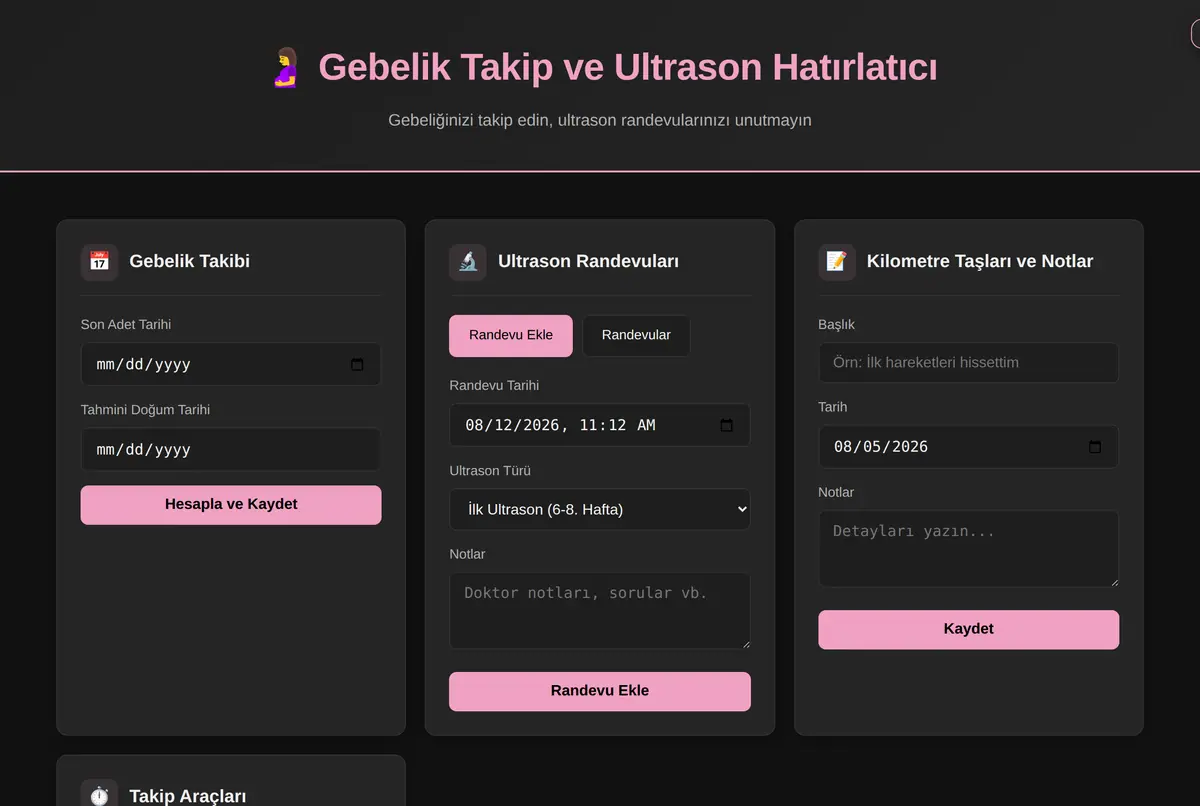Open calendar picker icon in milestone Tarih field
1200x806 pixels.
(1095, 447)
